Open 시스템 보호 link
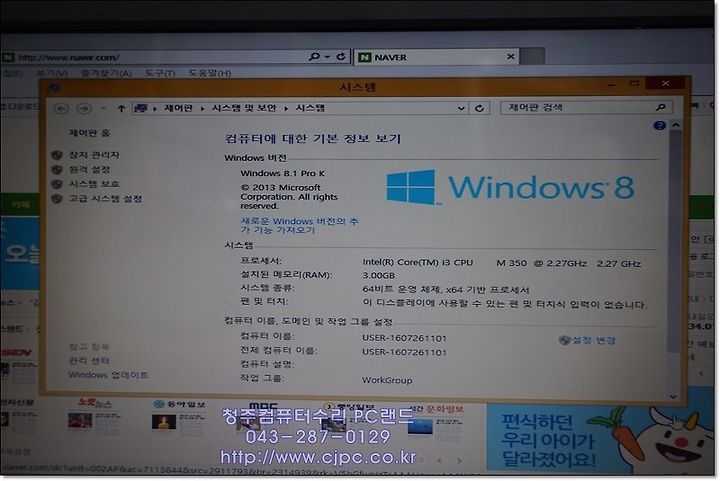Image resolution: width=720 pixels, height=481 pixels. tap(94, 184)
